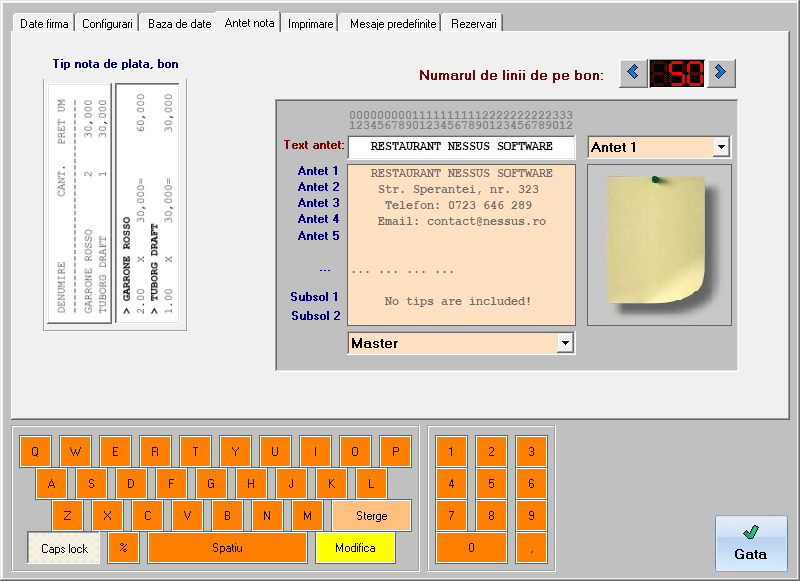Tap the numpad 5 key
The image size is (800, 581).
click(x=491, y=484)
